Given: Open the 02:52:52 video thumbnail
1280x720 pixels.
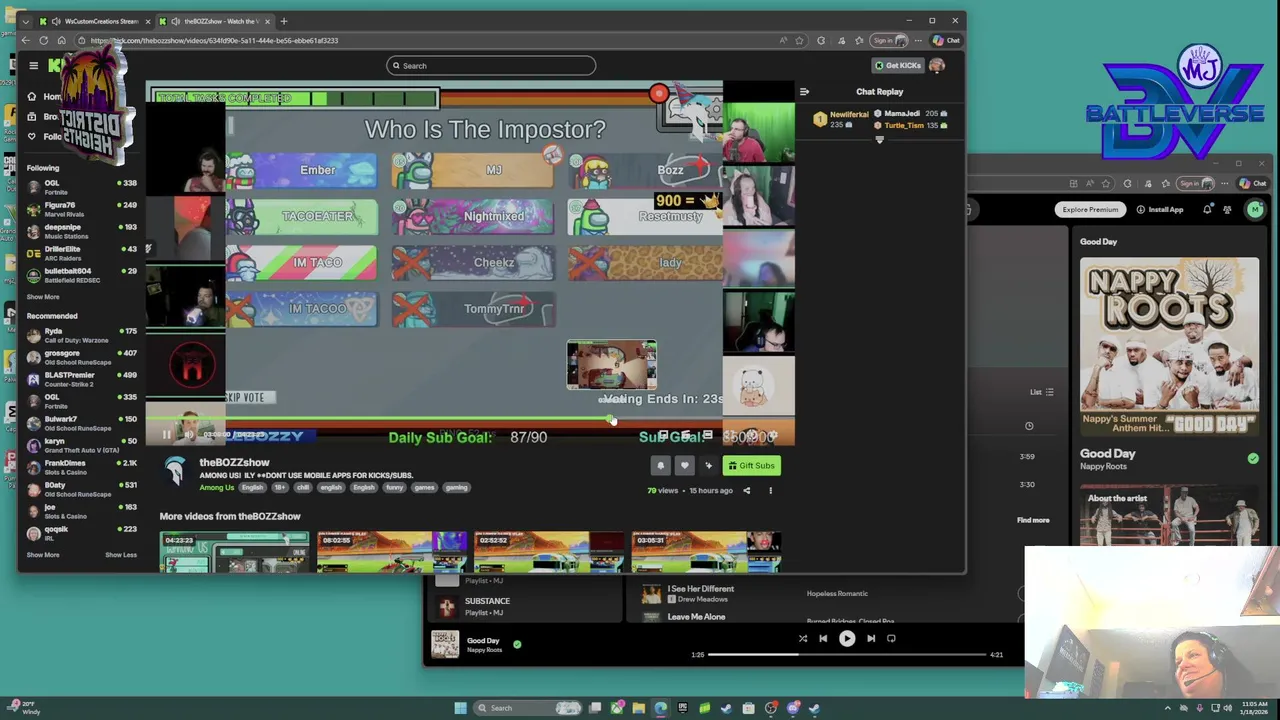Looking at the screenshot, I should click(548, 552).
